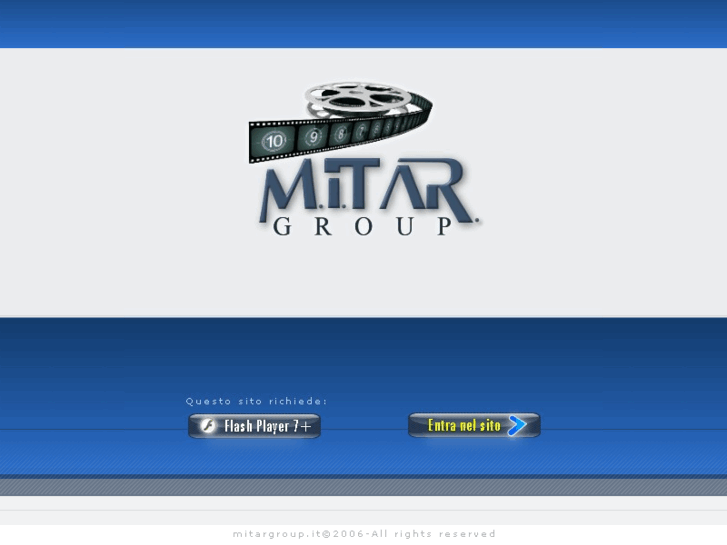Click the word GROUP in the logo
Screen dimensions: 727x545
(x=363, y=226)
